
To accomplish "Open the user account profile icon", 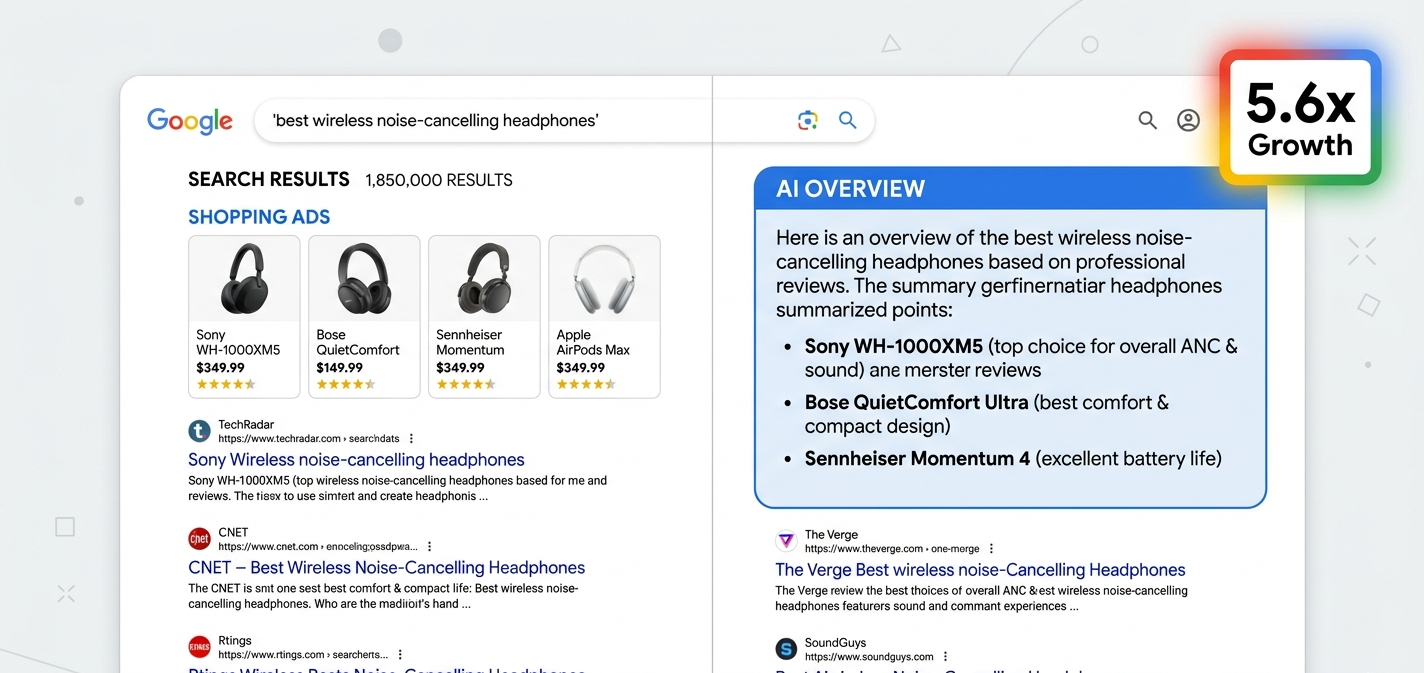I will pyautogui.click(x=1188, y=121).
